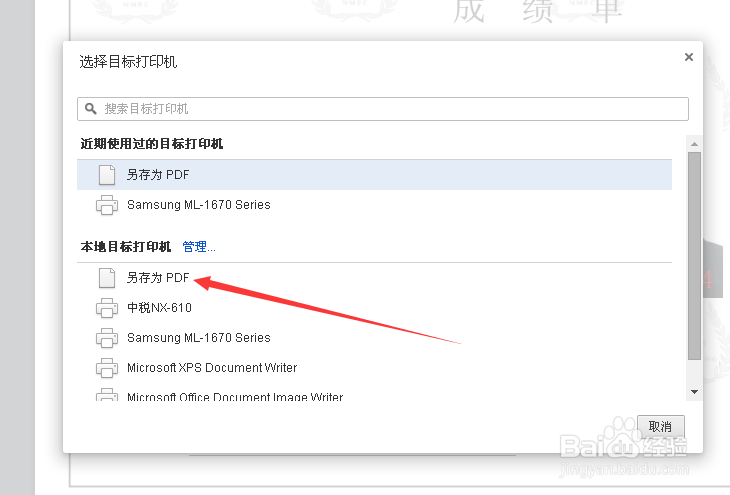
Task: Choose 另存为 PDF under local printers
Action: click(x=374, y=278)
